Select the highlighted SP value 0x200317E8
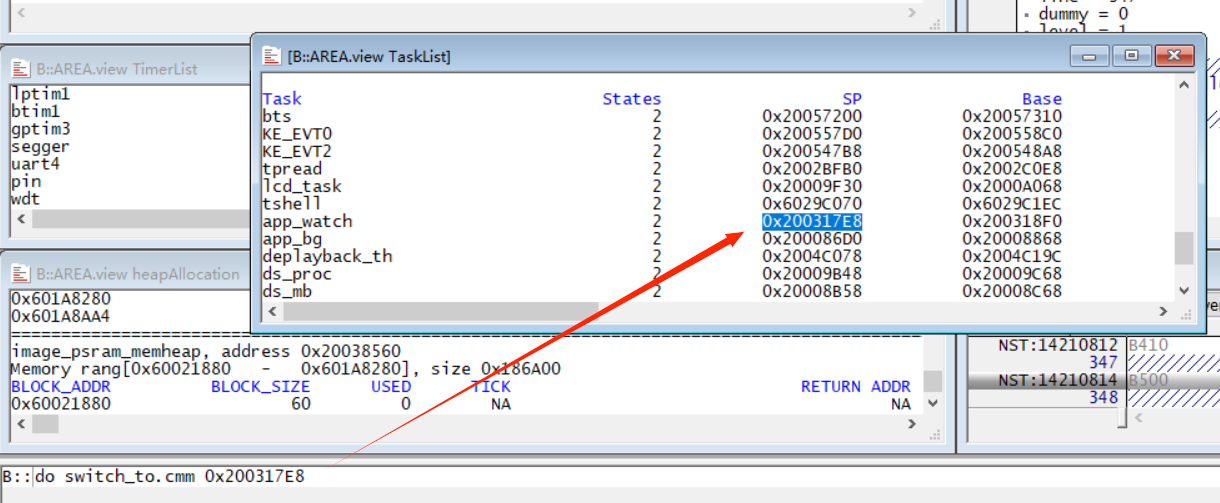The image size is (1220, 503). pyautogui.click(x=812, y=221)
